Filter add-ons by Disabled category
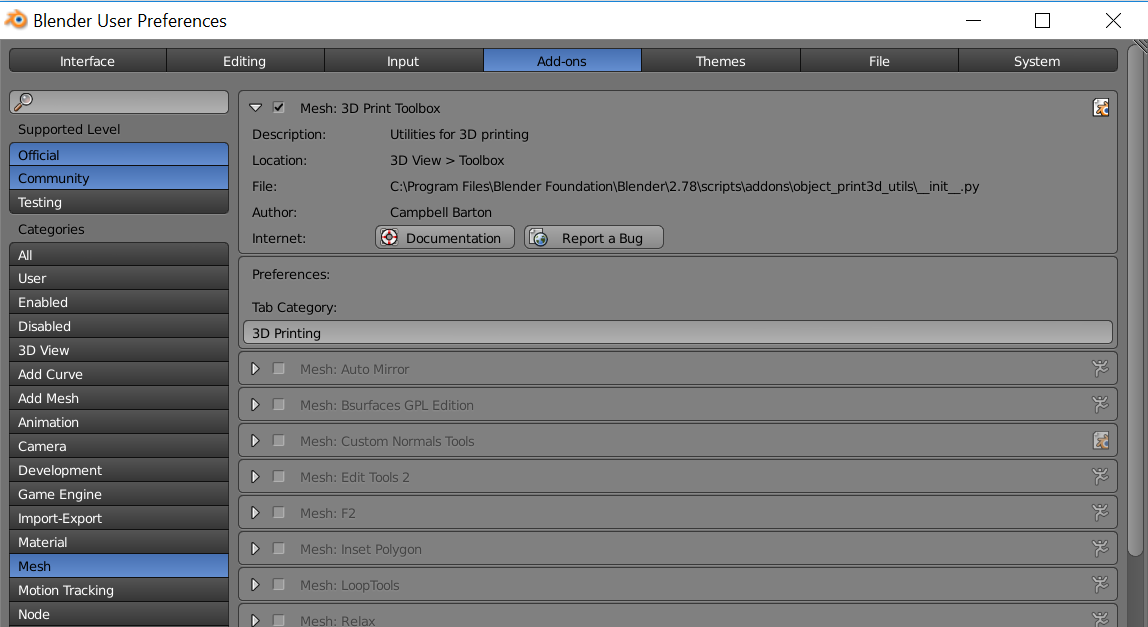Image resolution: width=1148 pixels, height=627 pixels. [x=119, y=327]
